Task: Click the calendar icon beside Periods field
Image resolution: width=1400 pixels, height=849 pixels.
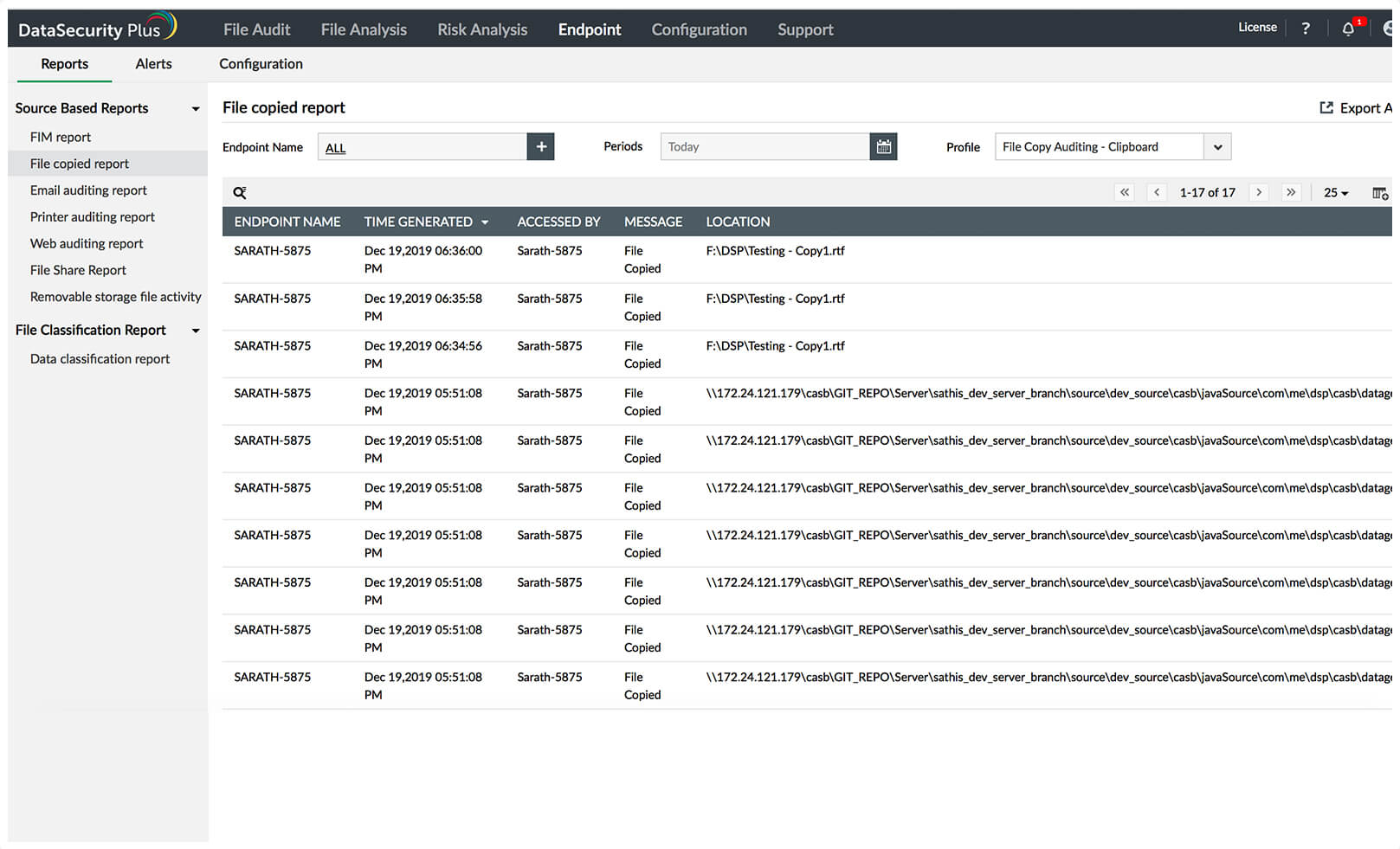Action: tap(883, 146)
